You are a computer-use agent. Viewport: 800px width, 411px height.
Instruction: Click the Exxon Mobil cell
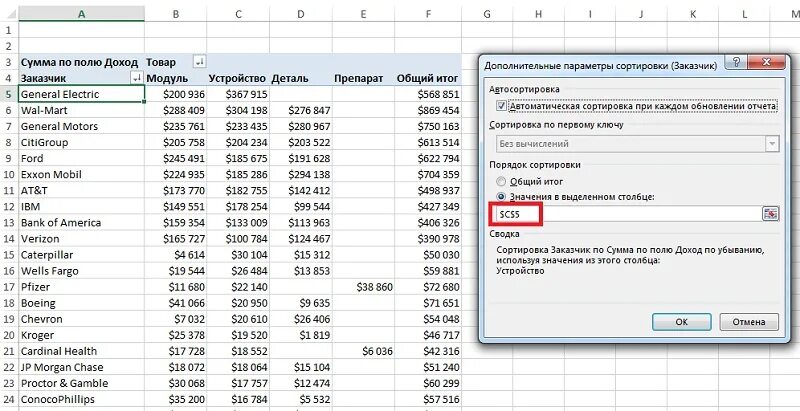pyautogui.click(x=82, y=174)
